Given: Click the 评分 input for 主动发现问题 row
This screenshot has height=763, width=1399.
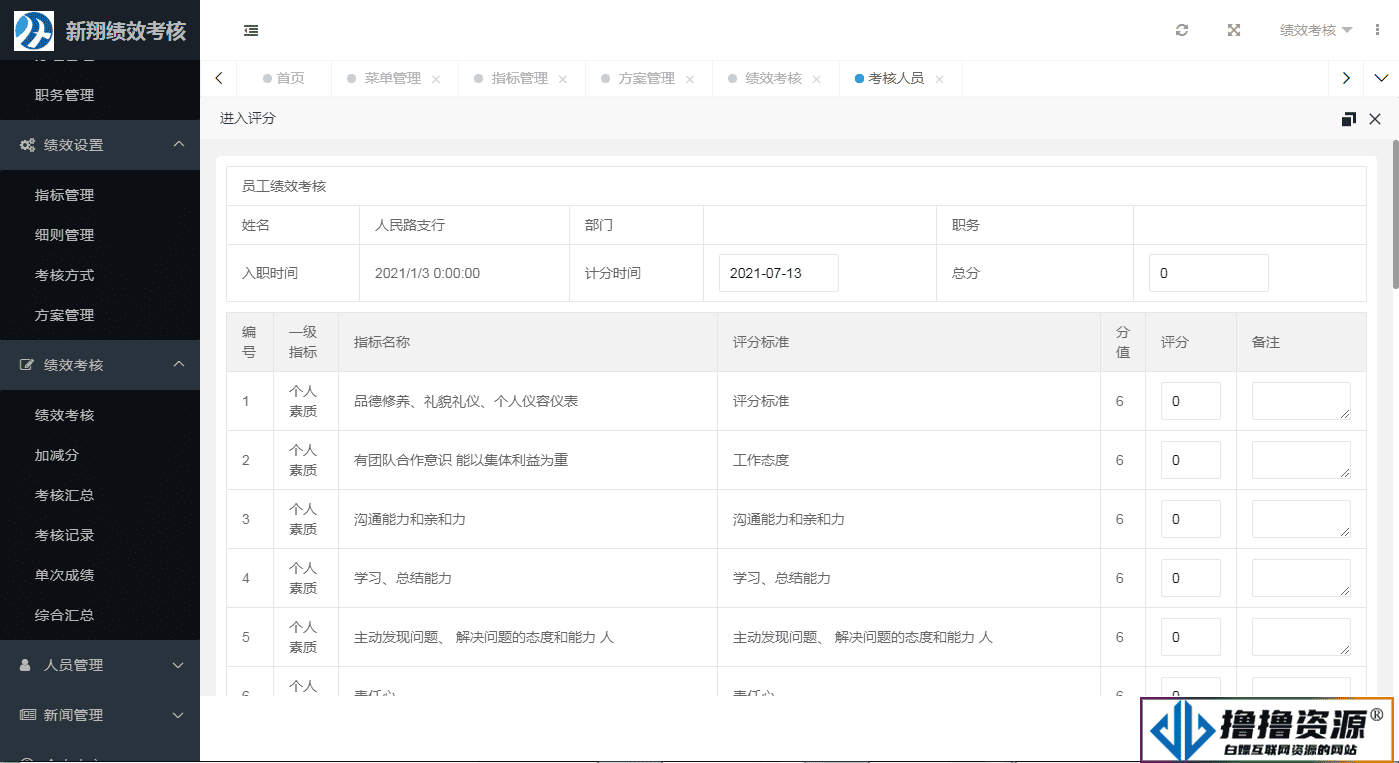Looking at the screenshot, I should (x=1191, y=637).
